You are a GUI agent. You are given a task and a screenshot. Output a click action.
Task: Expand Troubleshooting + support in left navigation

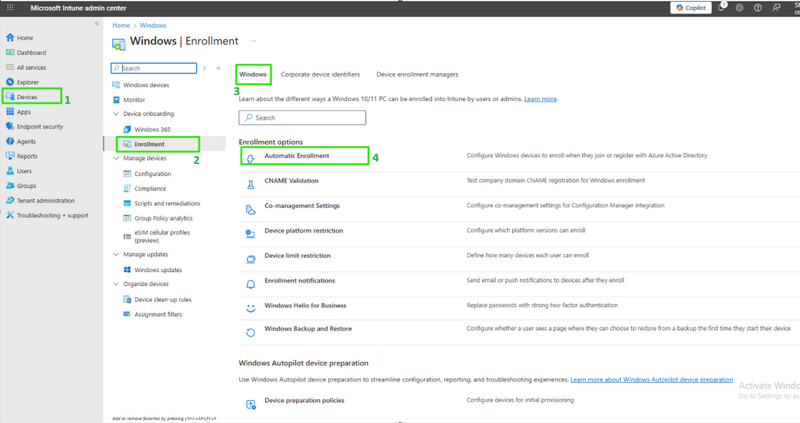click(x=50, y=215)
